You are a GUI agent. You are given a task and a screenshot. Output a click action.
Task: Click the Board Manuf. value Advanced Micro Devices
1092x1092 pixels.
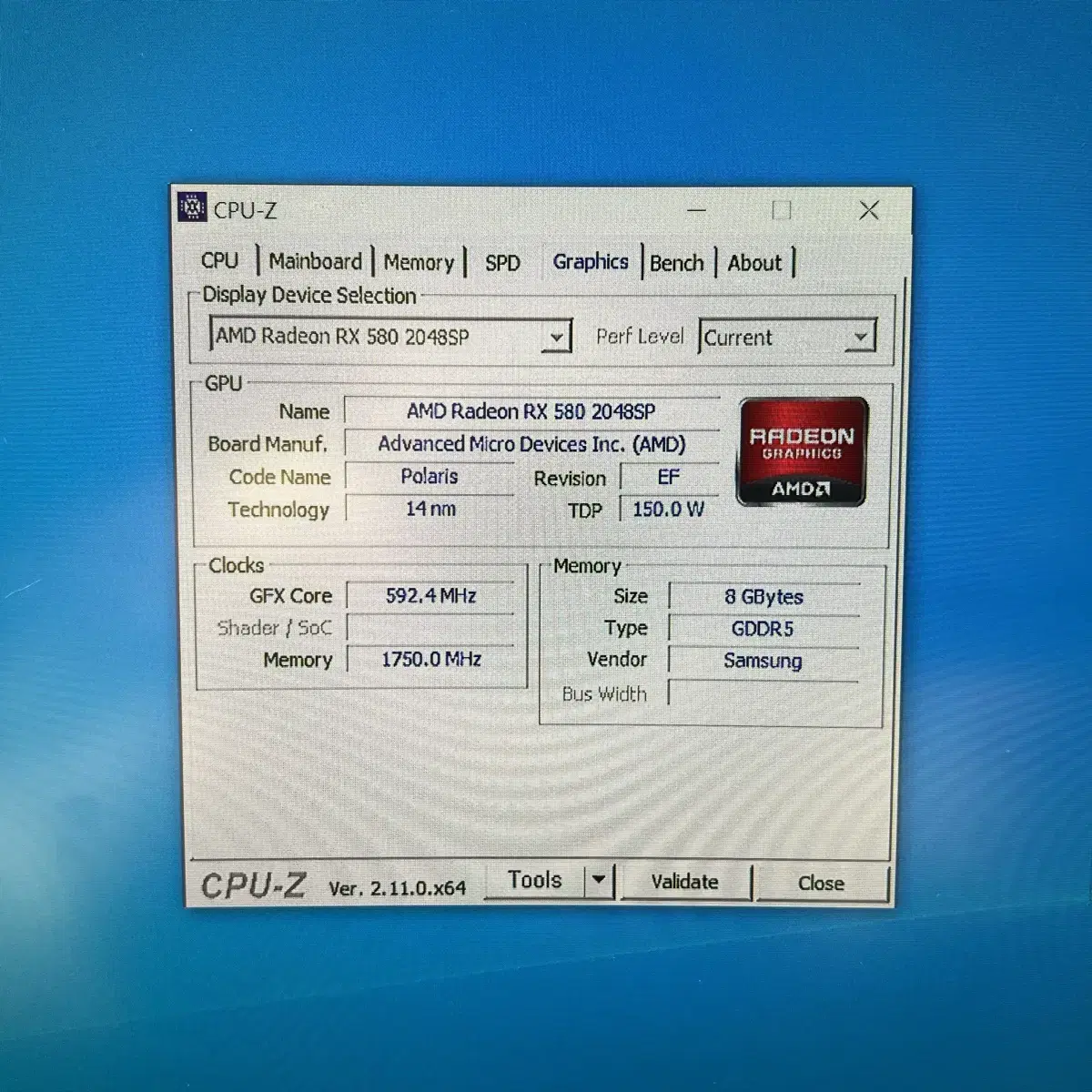click(531, 444)
